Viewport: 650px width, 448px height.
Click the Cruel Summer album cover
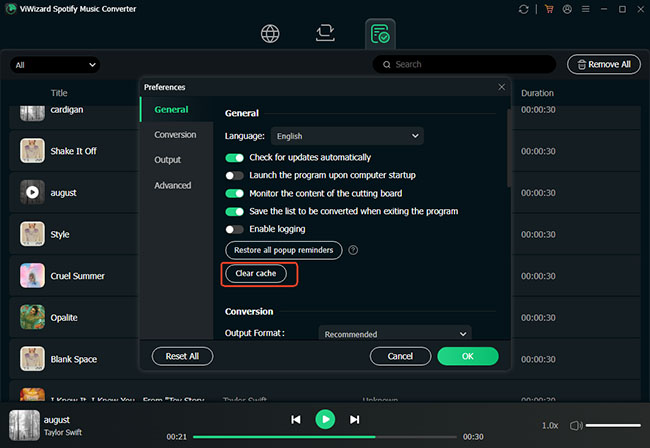tap(32, 276)
